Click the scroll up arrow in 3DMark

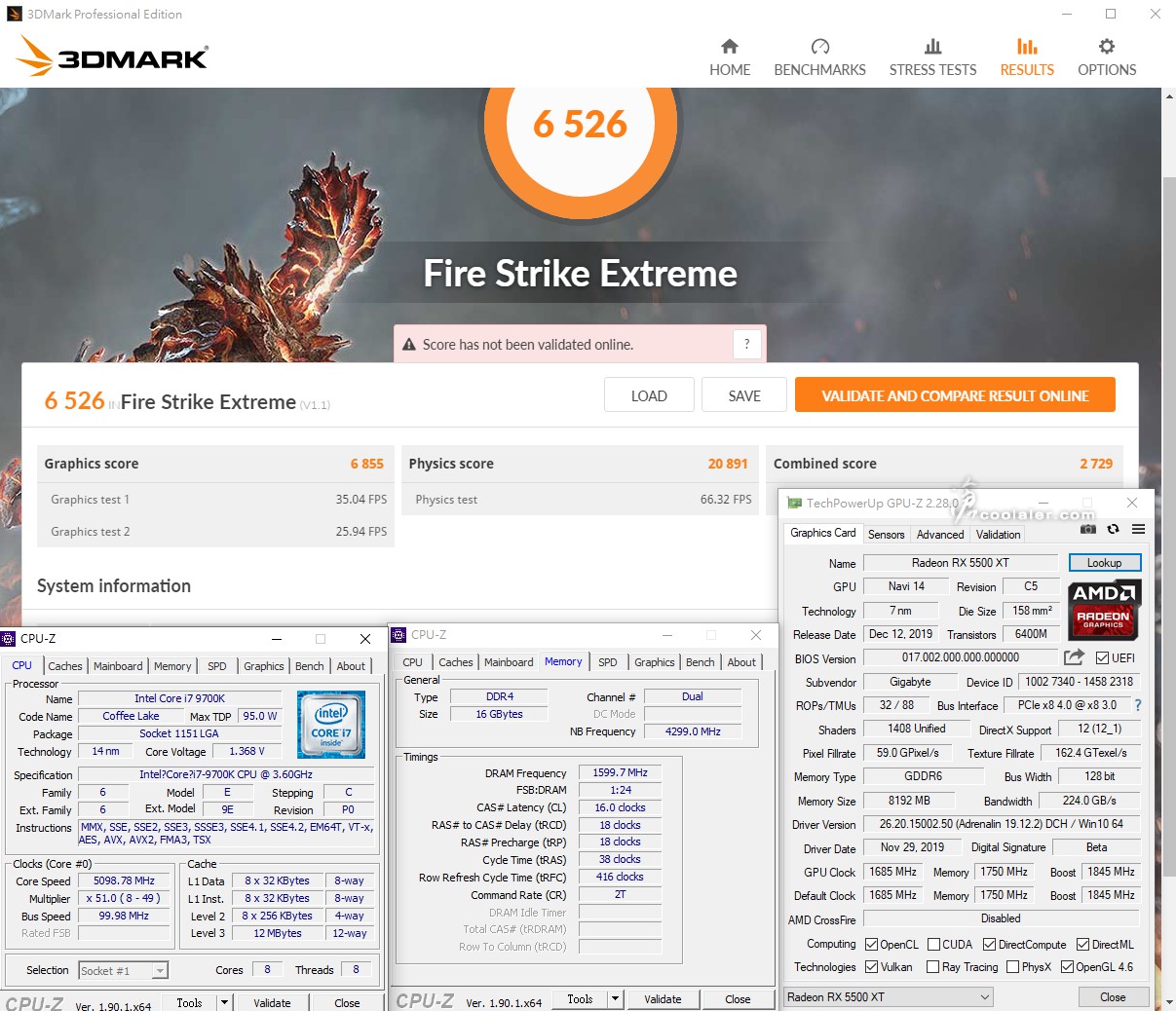coord(1169,95)
